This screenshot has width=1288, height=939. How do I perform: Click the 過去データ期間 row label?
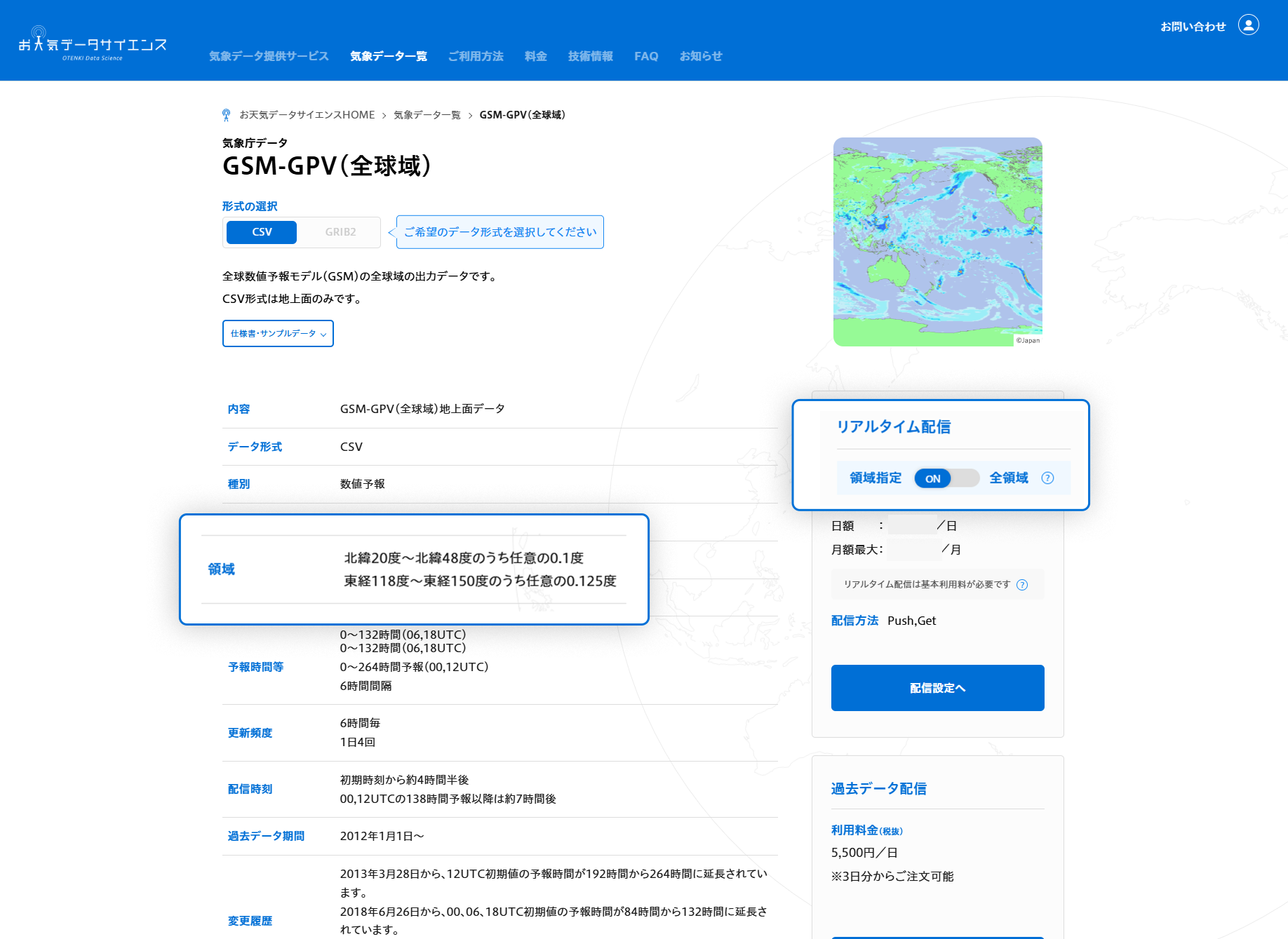pyautogui.click(x=266, y=836)
